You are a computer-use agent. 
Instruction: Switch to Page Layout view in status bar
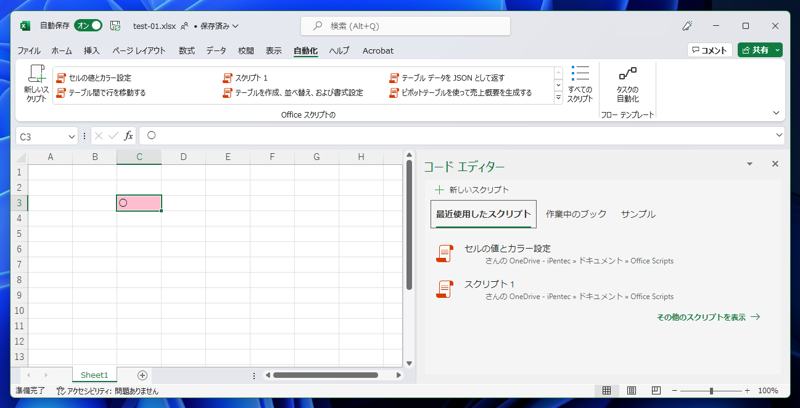pos(631,391)
